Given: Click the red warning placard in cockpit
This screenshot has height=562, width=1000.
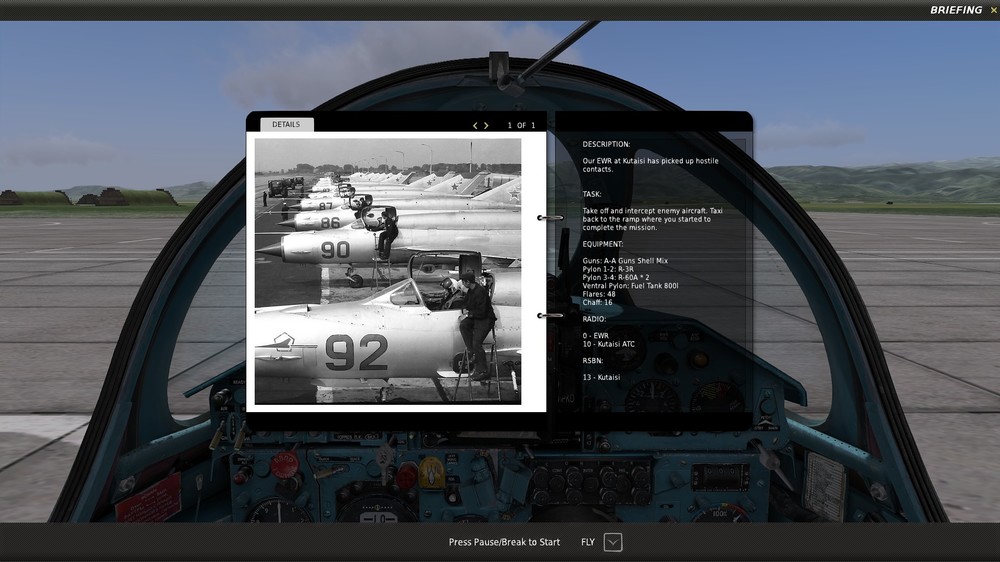Looking at the screenshot, I should click(x=148, y=498).
